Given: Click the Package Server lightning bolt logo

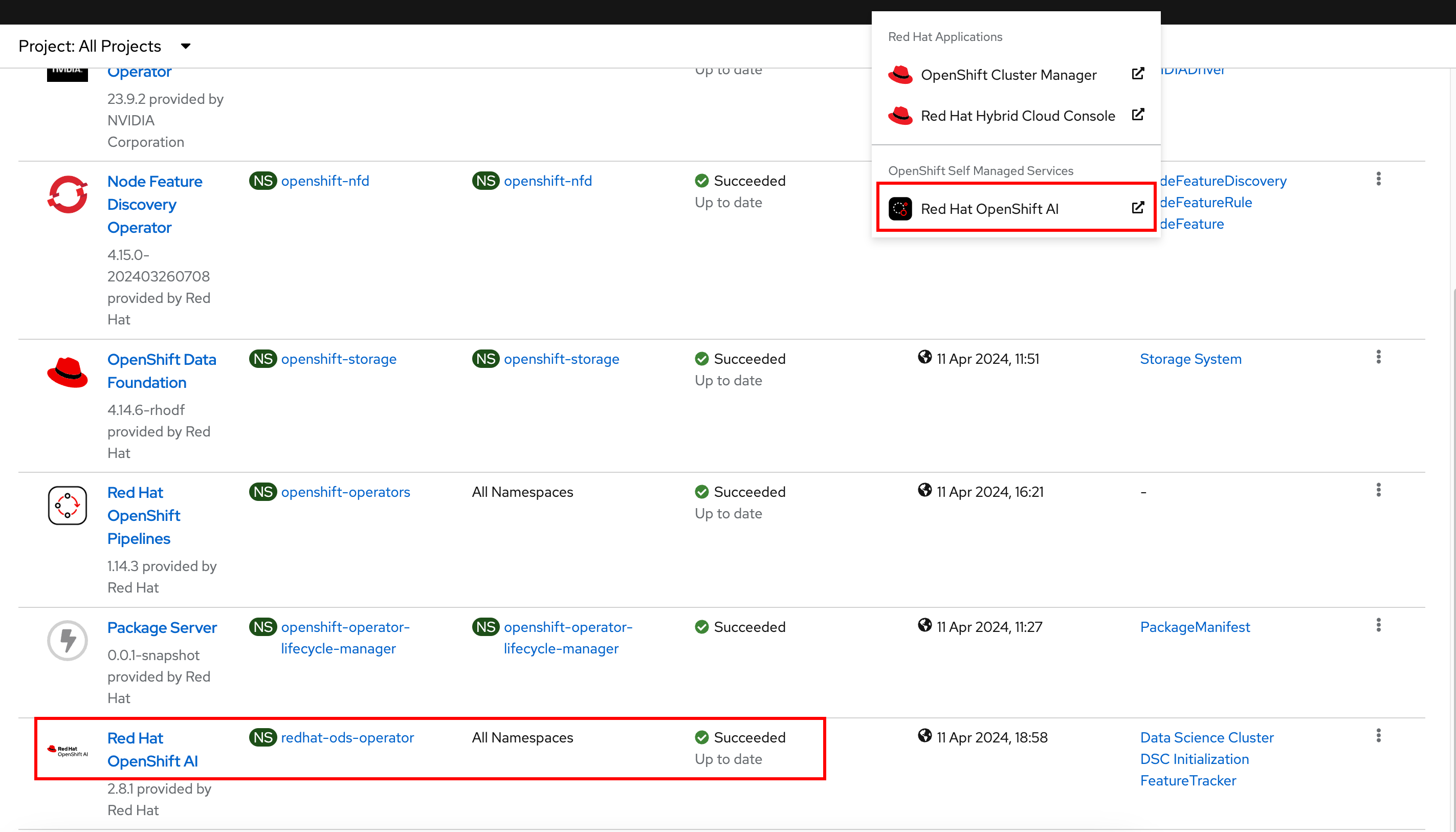Looking at the screenshot, I should tap(68, 641).
